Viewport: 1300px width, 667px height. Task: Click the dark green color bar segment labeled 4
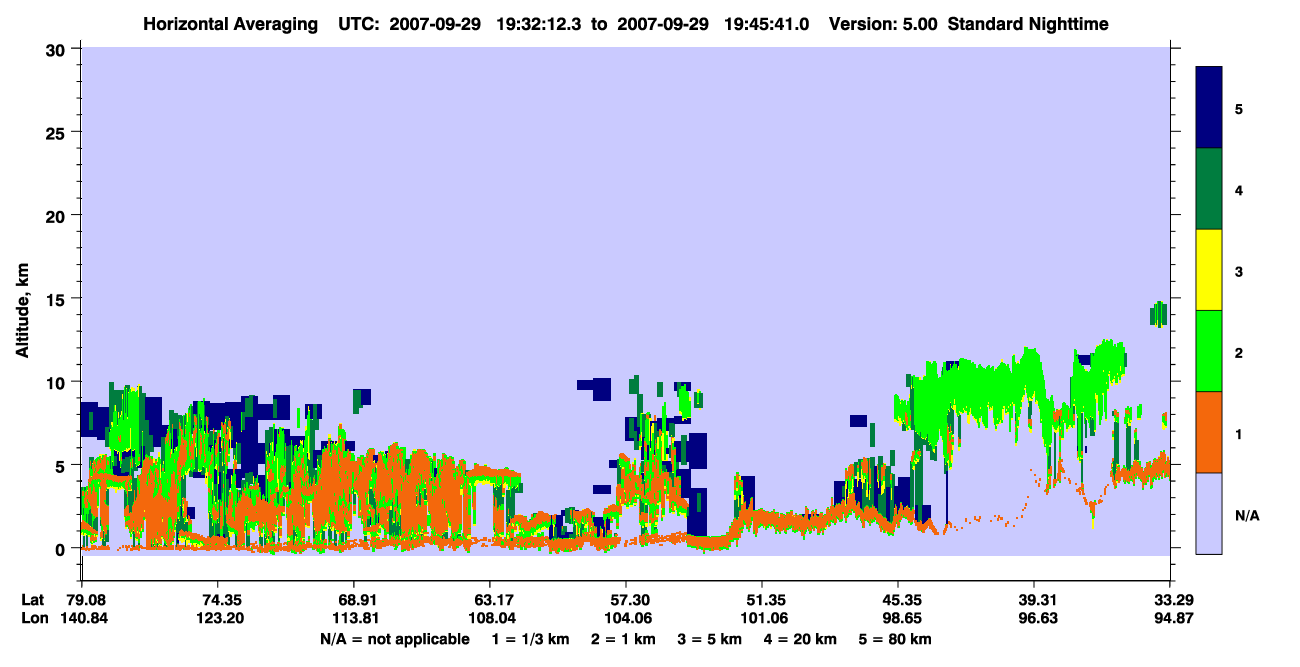click(x=1209, y=189)
